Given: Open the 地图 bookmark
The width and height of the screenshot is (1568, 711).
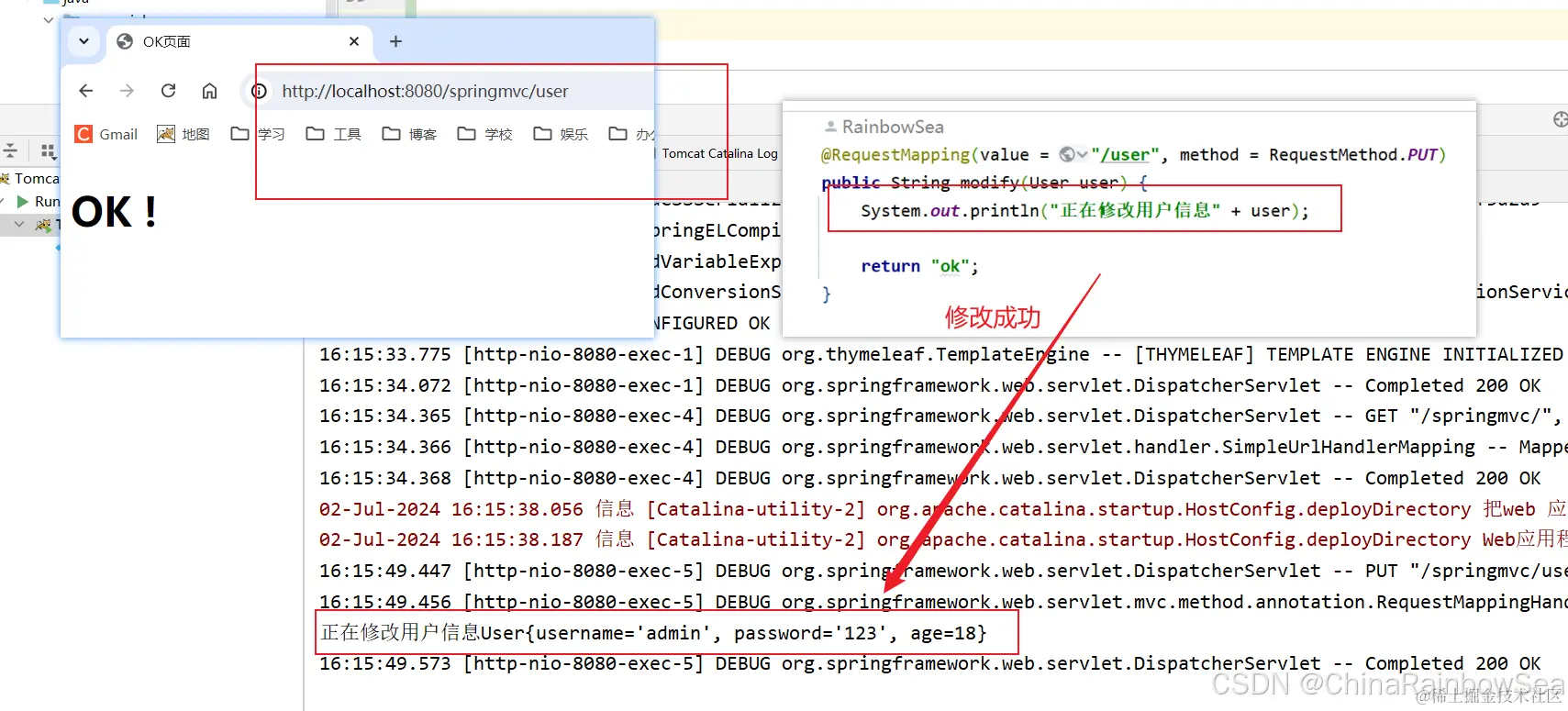Looking at the screenshot, I should [x=183, y=134].
